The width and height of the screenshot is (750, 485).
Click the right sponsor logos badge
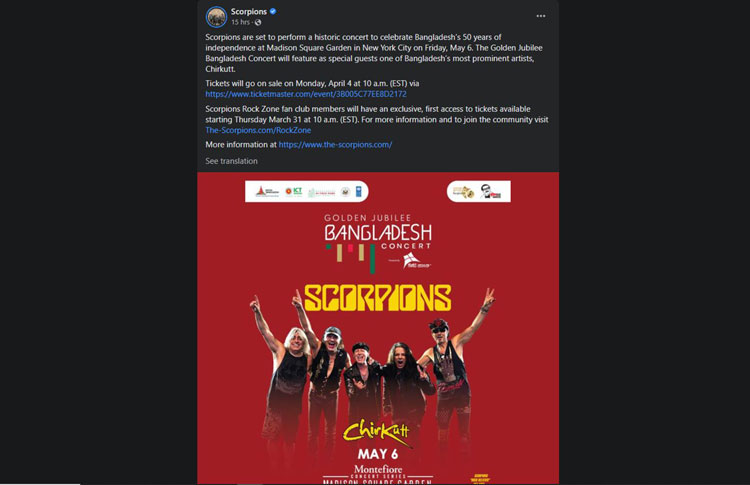[479, 191]
